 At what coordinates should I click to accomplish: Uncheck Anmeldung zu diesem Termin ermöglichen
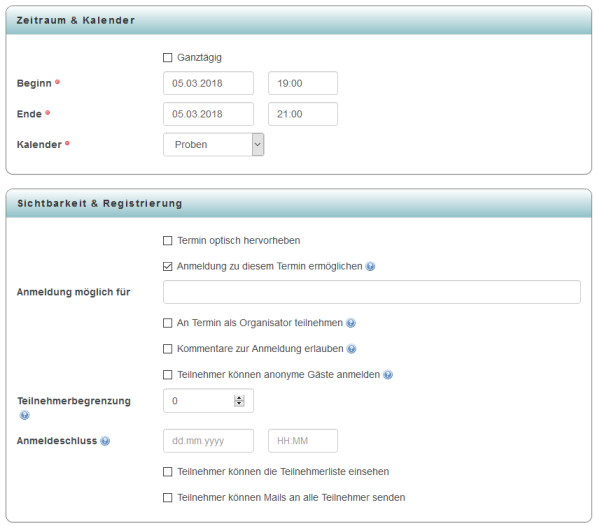[168, 266]
